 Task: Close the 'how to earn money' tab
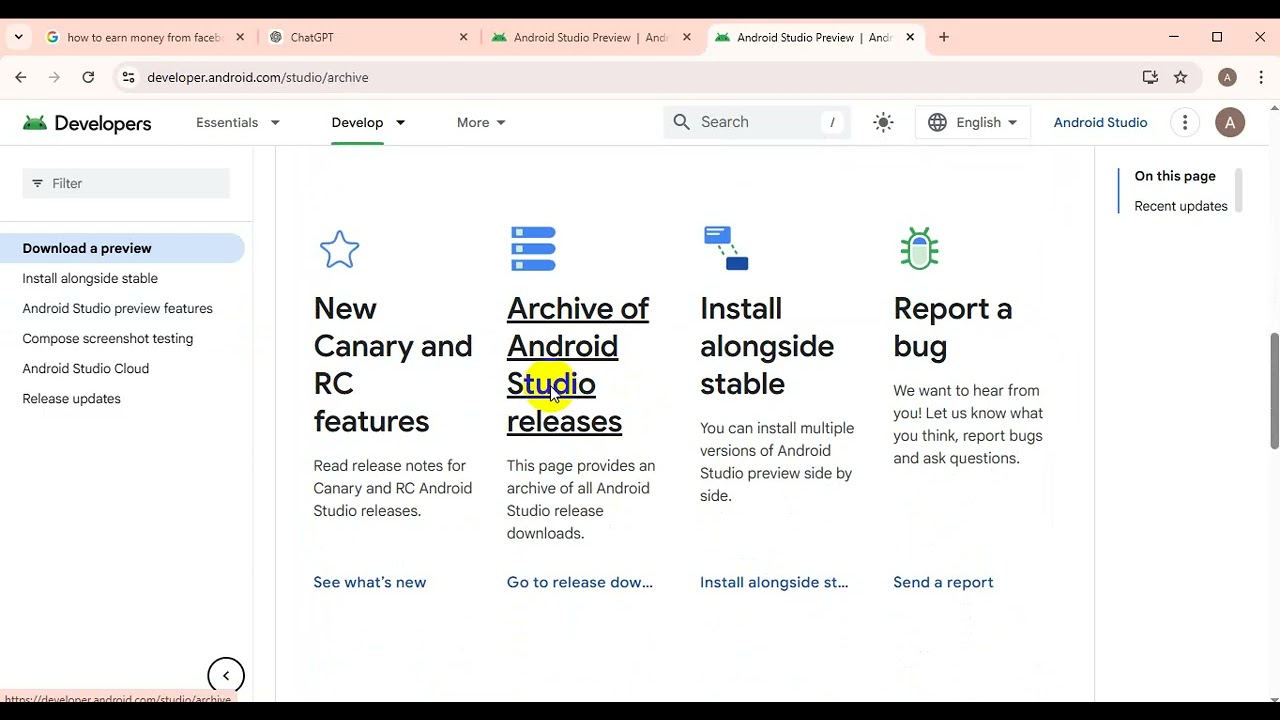click(240, 37)
